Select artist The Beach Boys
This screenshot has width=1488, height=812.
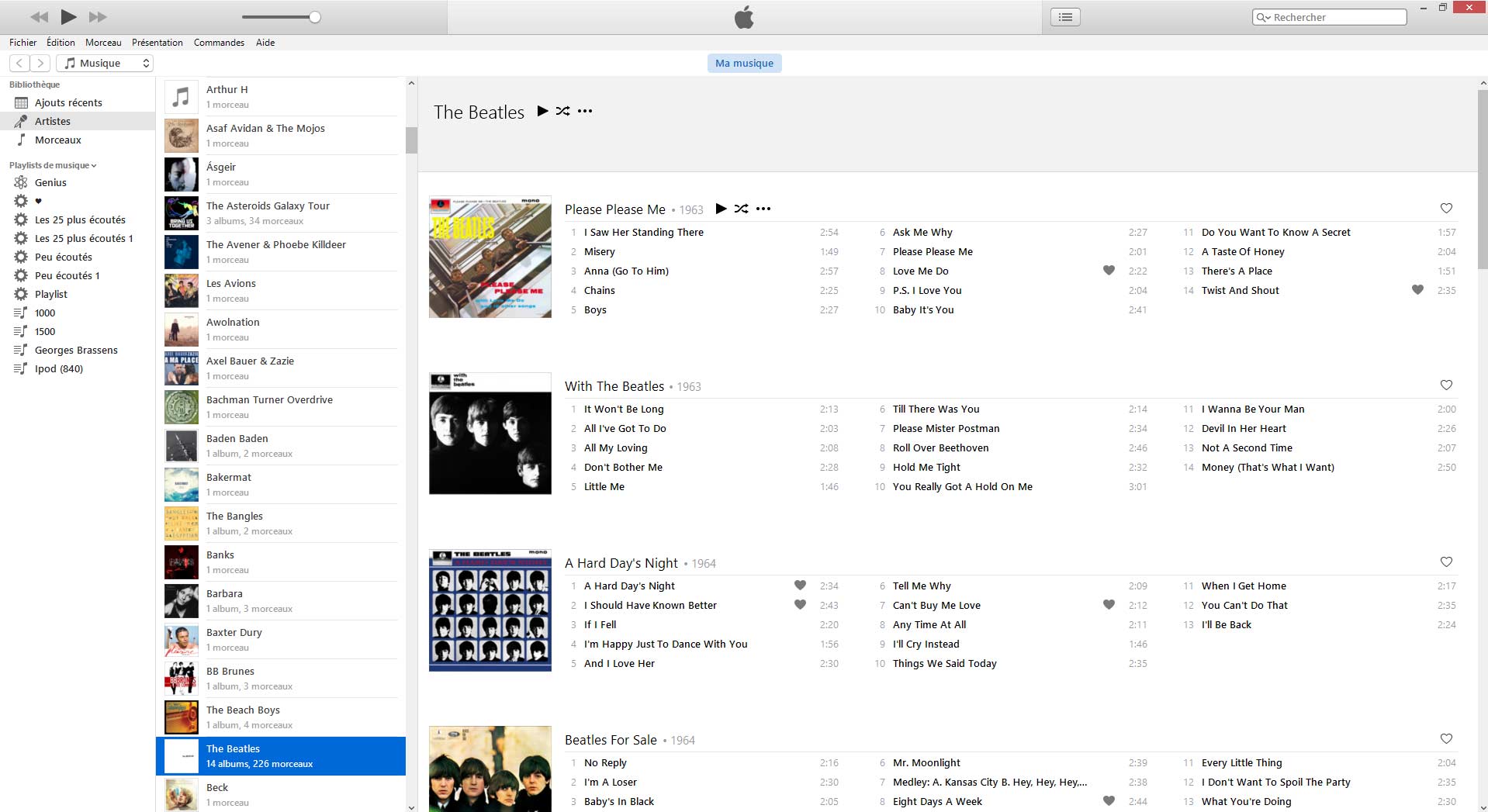[281, 717]
